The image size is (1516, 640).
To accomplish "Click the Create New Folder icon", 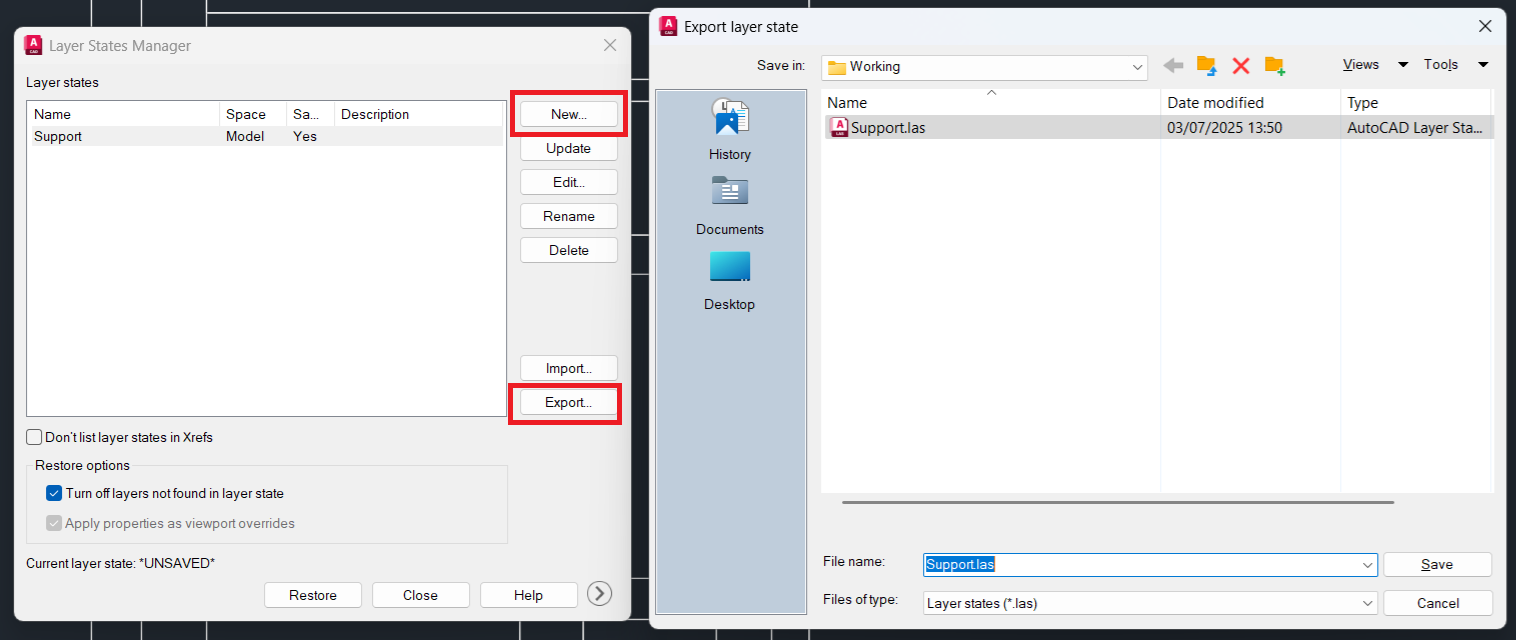I will (1274, 65).
